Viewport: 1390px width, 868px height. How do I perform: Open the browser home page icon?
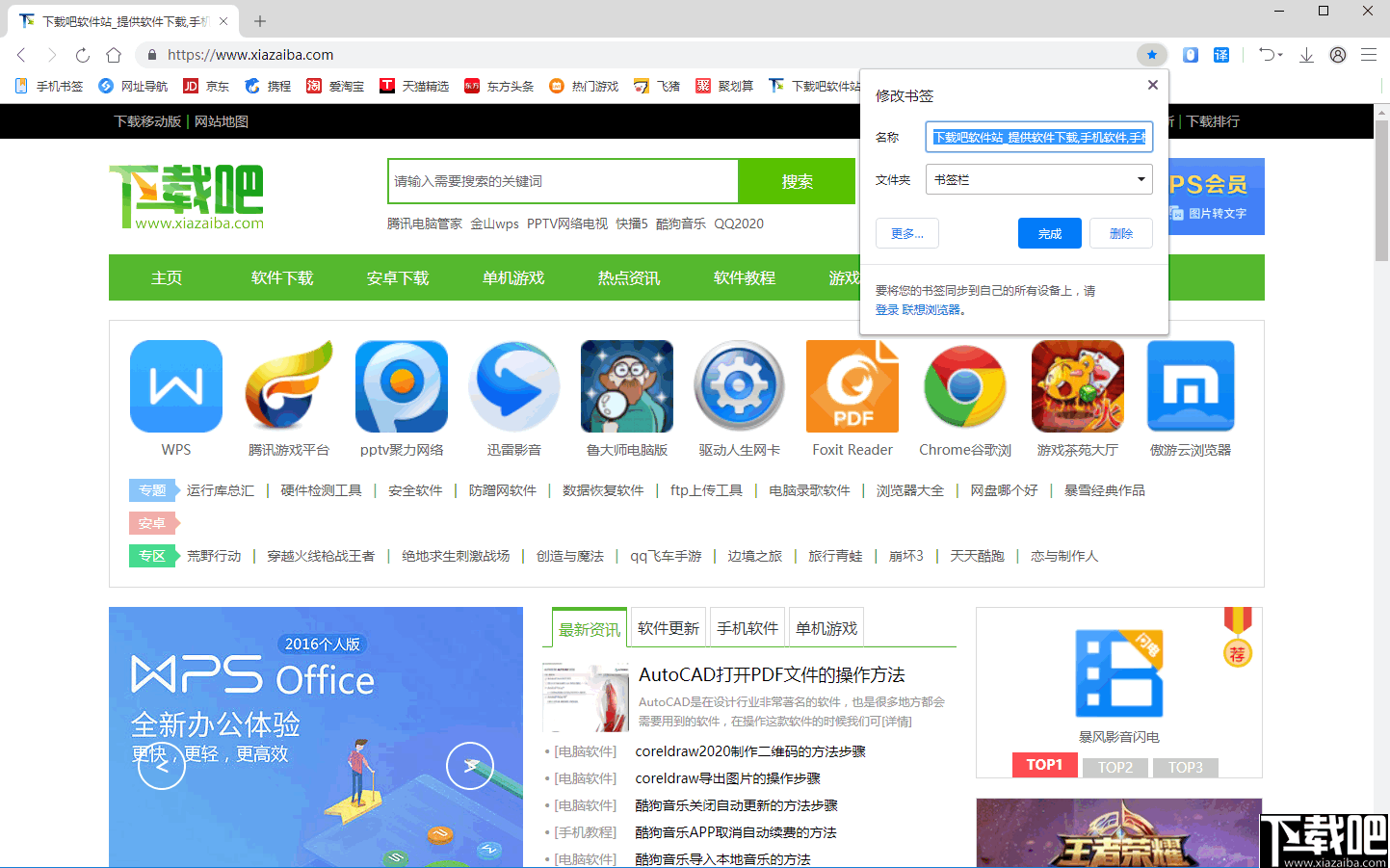(114, 55)
